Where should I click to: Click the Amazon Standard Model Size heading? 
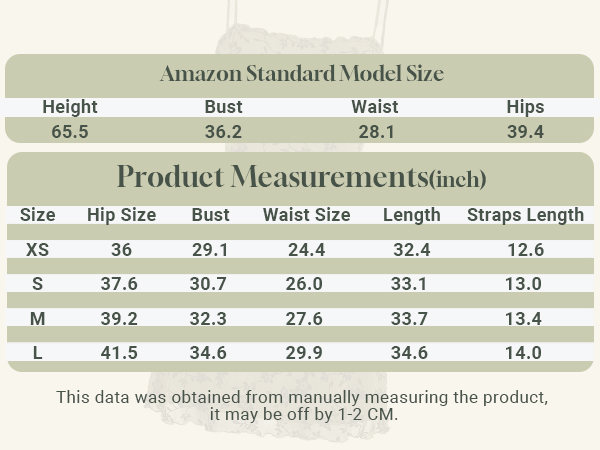coord(302,73)
